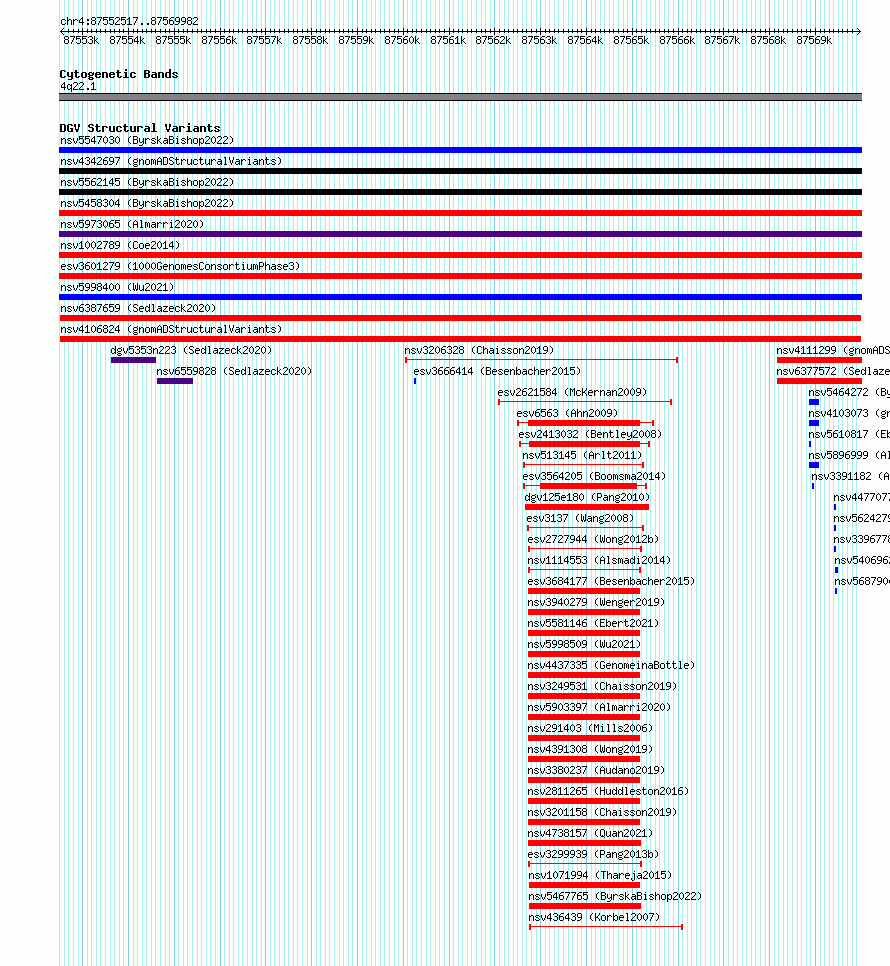Select nsv3249531 (Chaisson2019) label
This screenshot has width=890, height=966.
pos(602,686)
